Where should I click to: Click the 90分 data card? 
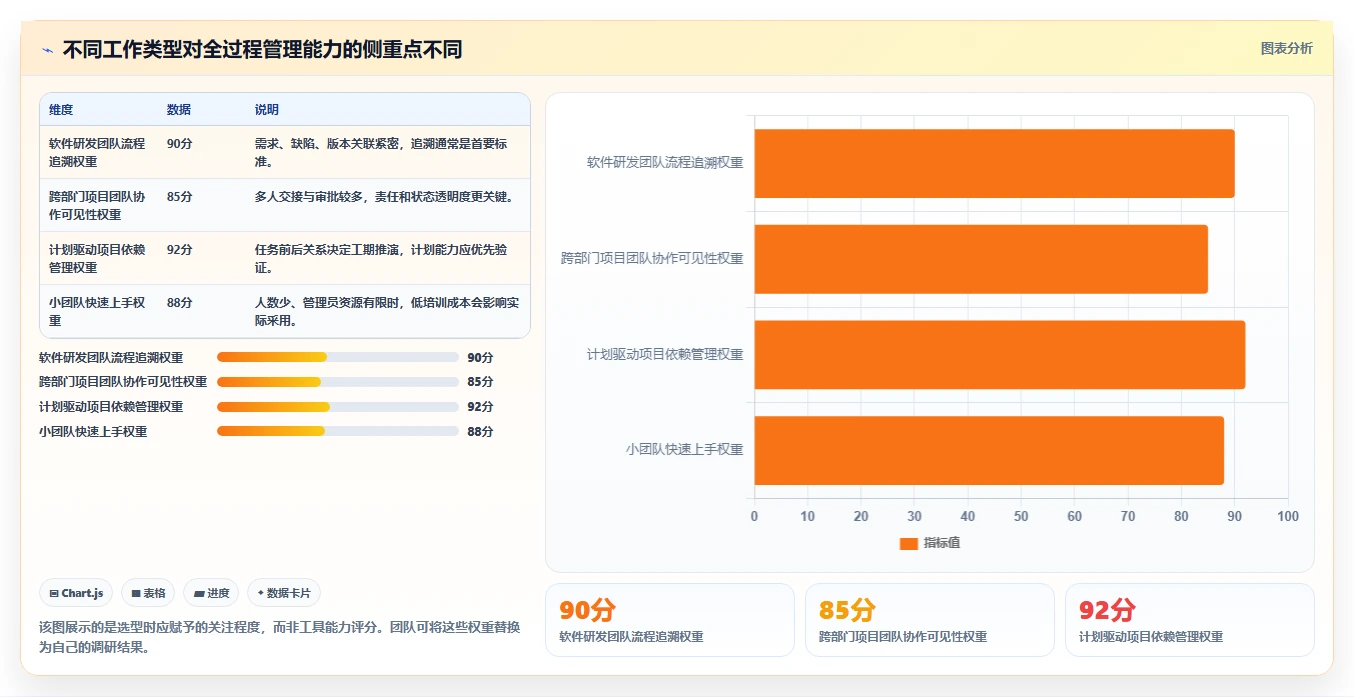click(670, 620)
